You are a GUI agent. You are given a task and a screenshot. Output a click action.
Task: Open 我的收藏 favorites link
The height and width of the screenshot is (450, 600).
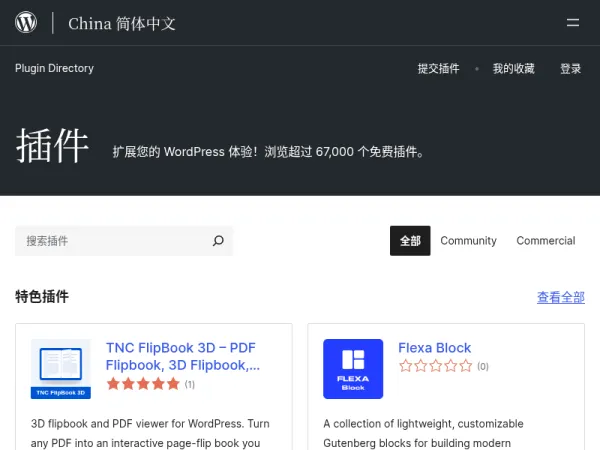(x=514, y=68)
